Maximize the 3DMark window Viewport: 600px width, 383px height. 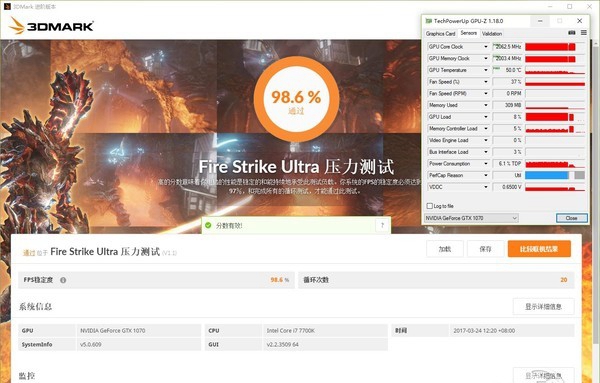[570, 7]
